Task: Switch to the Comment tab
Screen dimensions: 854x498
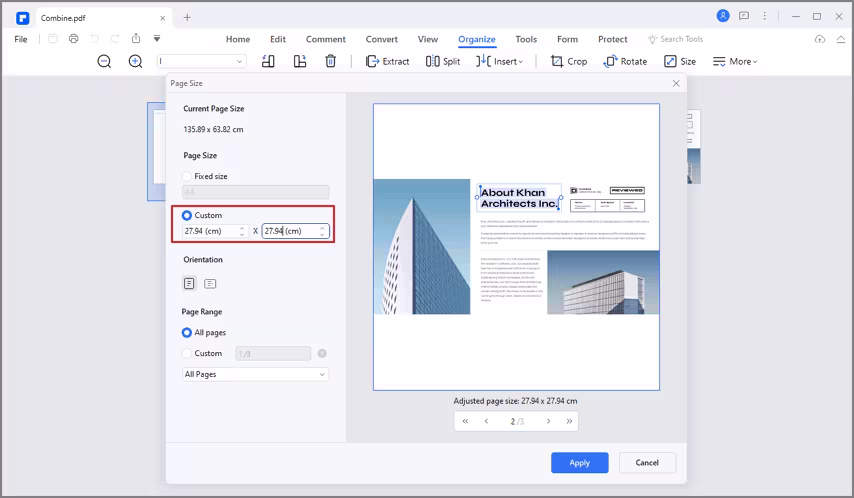Action: [326, 39]
